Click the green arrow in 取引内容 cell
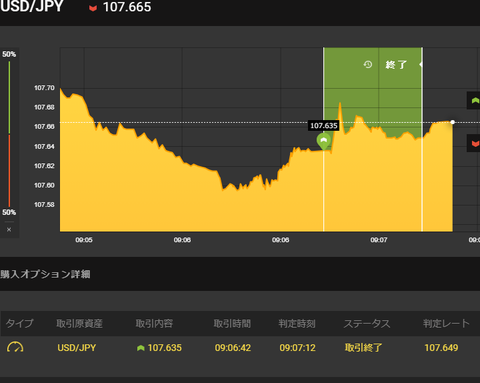This screenshot has height=383, width=480. coord(141,348)
